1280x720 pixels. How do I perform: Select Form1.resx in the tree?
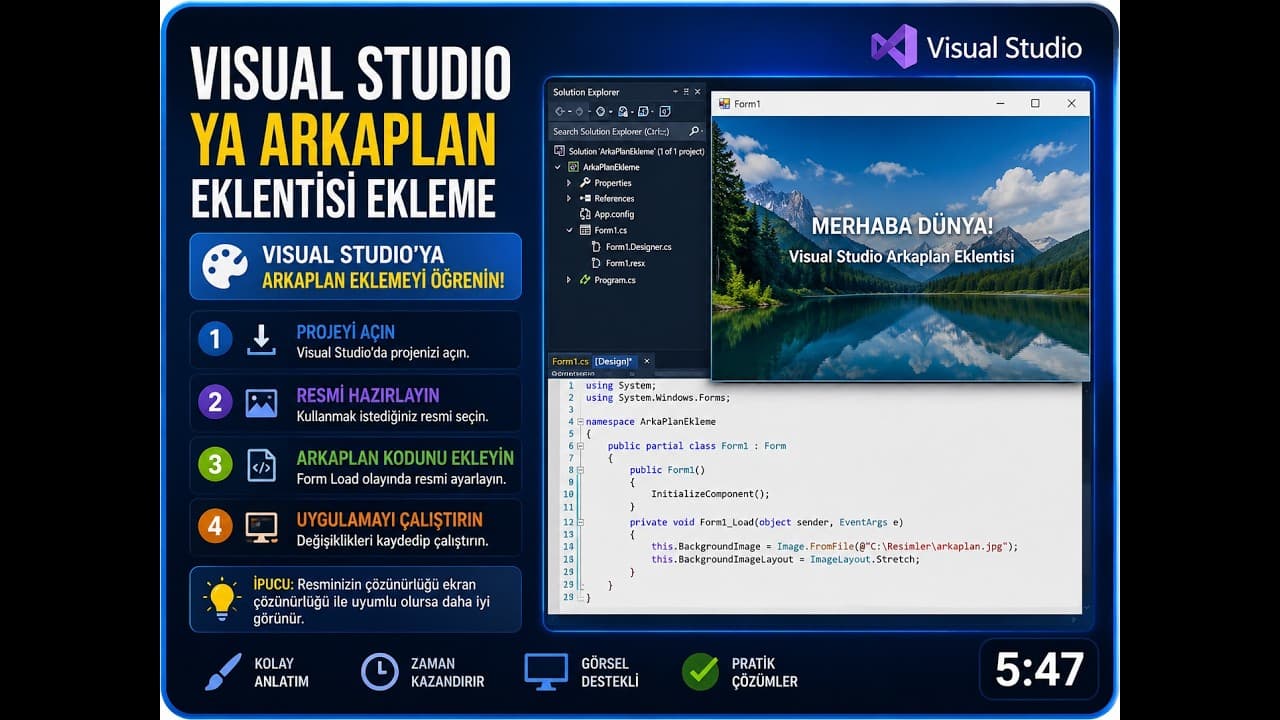(x=627, y=263)
